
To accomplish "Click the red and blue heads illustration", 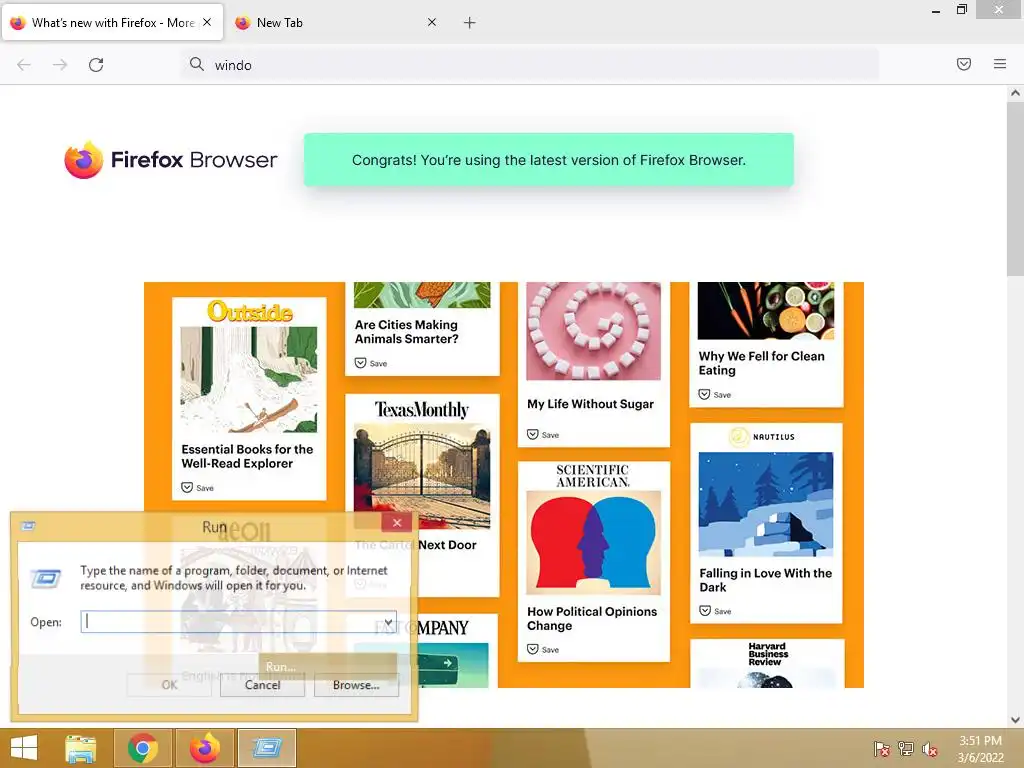I will click(x=593, y=543).
